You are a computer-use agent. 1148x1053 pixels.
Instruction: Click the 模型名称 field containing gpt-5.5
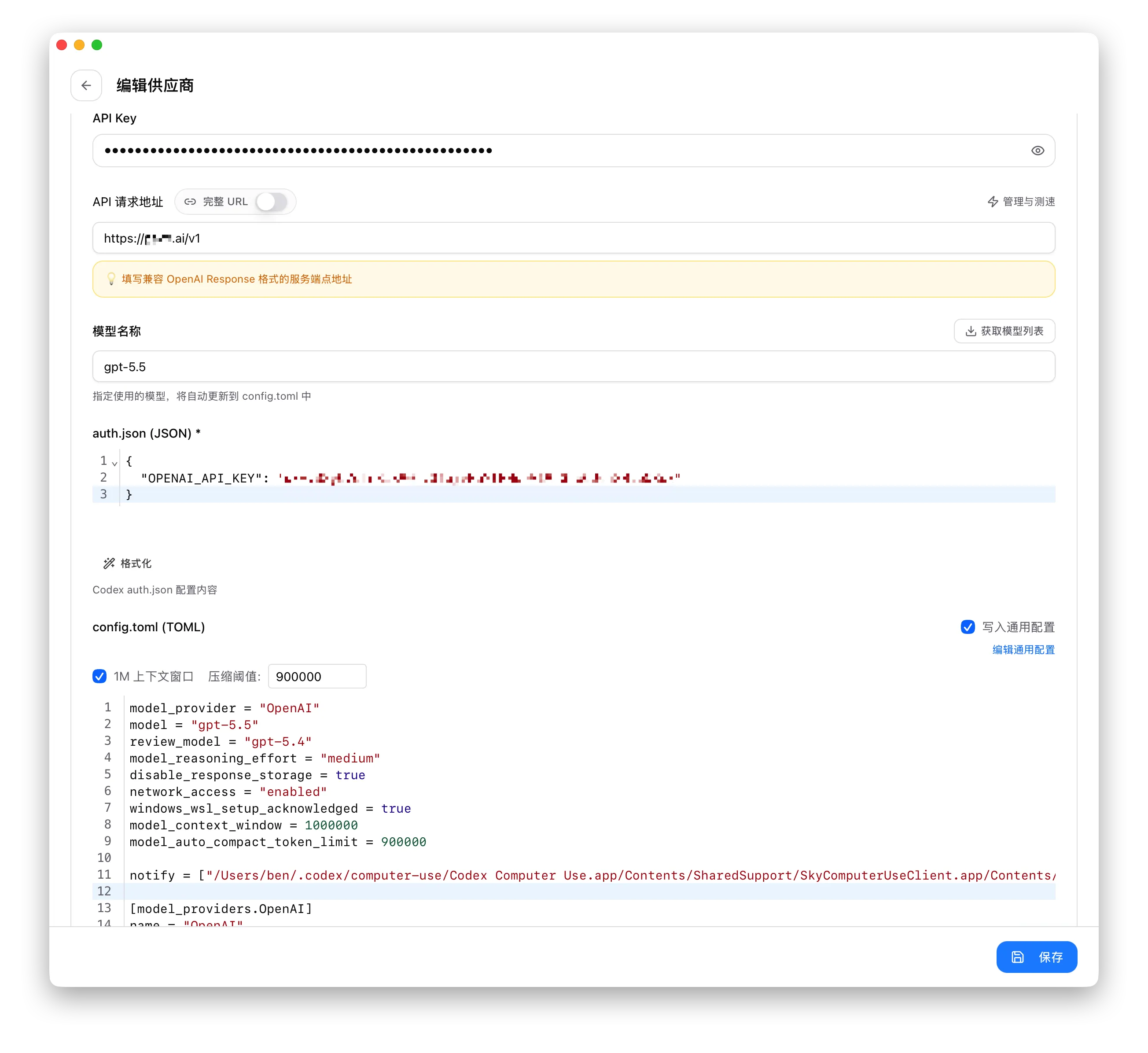[574, 366]
